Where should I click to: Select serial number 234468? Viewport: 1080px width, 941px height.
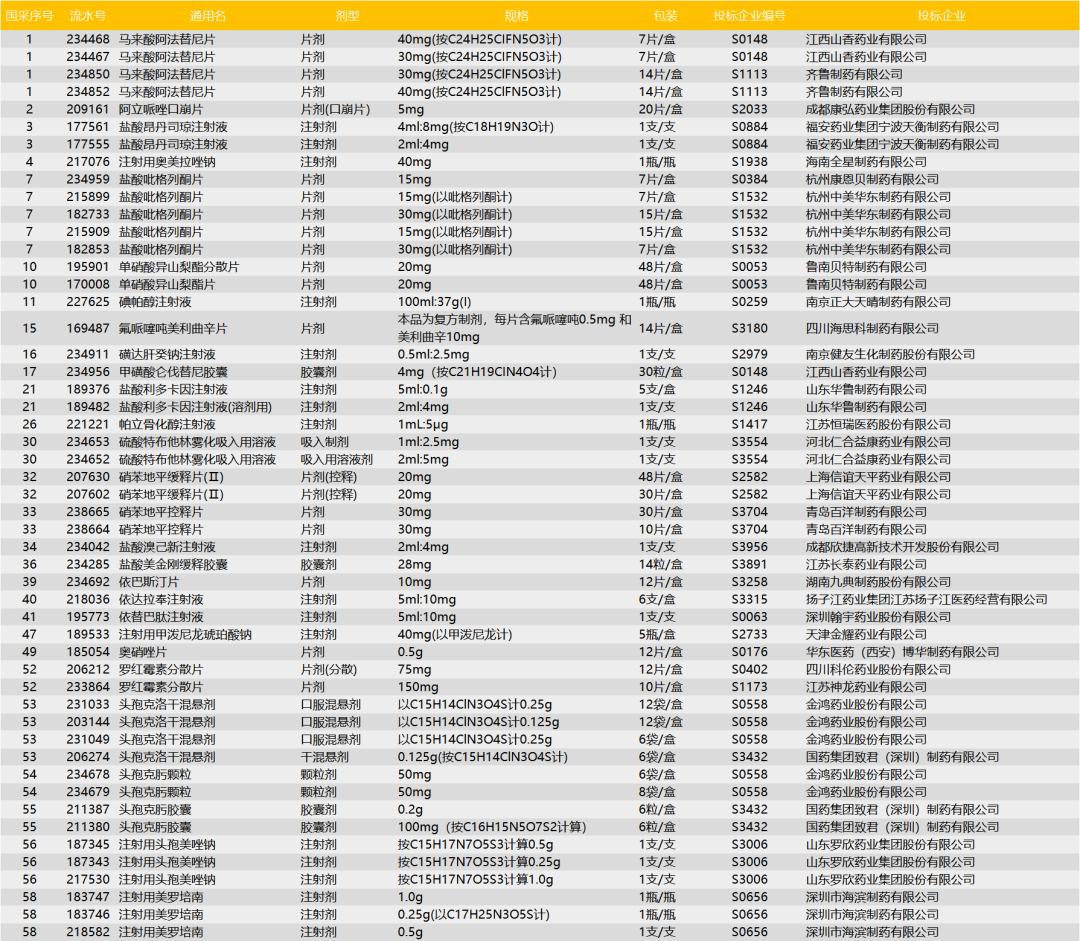point(88,39)
